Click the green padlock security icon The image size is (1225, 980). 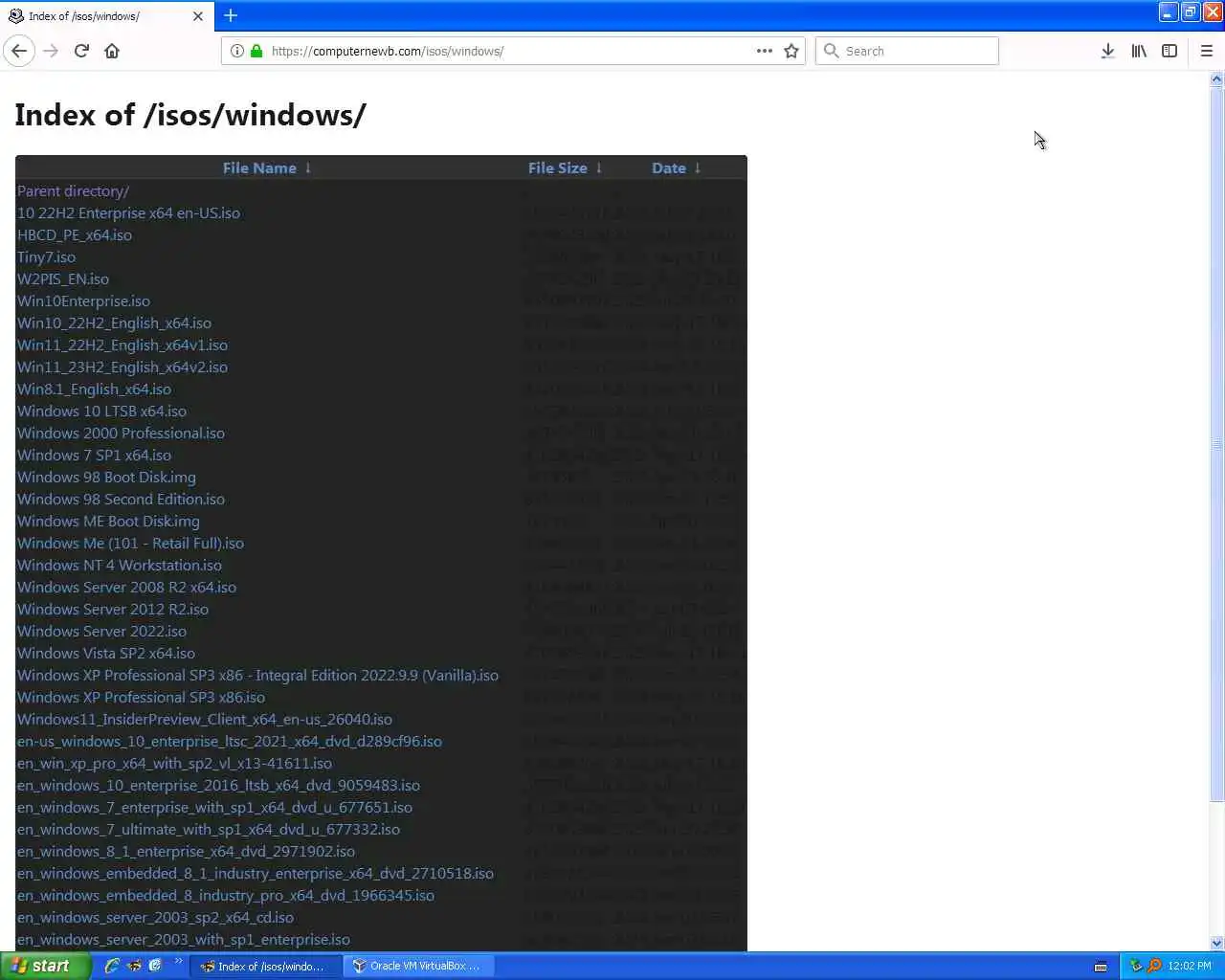[256, 51]
